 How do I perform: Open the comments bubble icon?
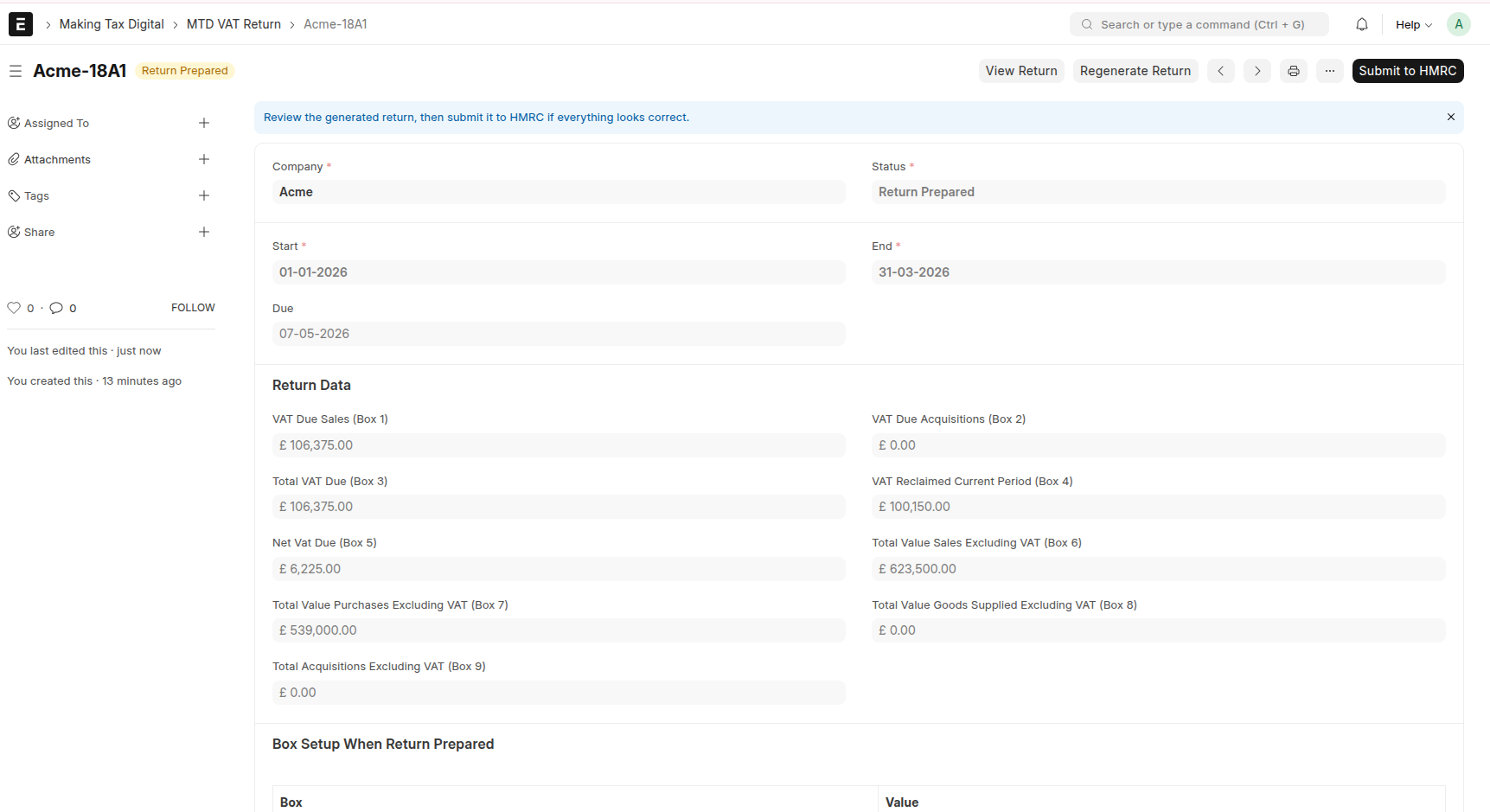pyautogui.click(x=56, y=308)
